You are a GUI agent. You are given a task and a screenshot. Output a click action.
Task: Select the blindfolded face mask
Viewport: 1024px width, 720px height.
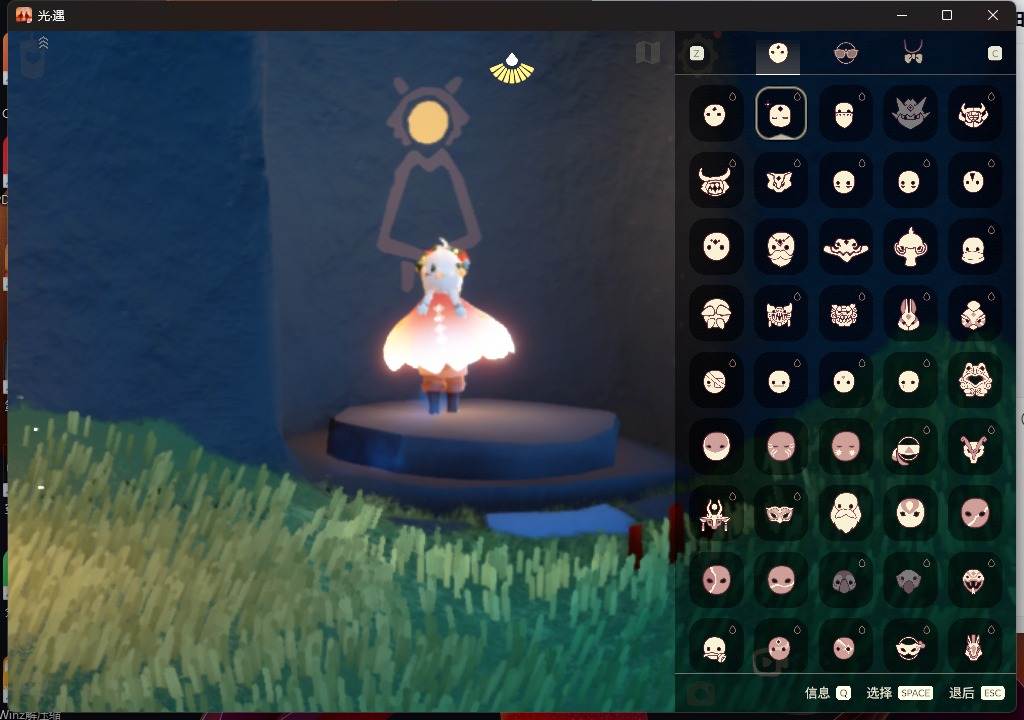pos(910,448)
